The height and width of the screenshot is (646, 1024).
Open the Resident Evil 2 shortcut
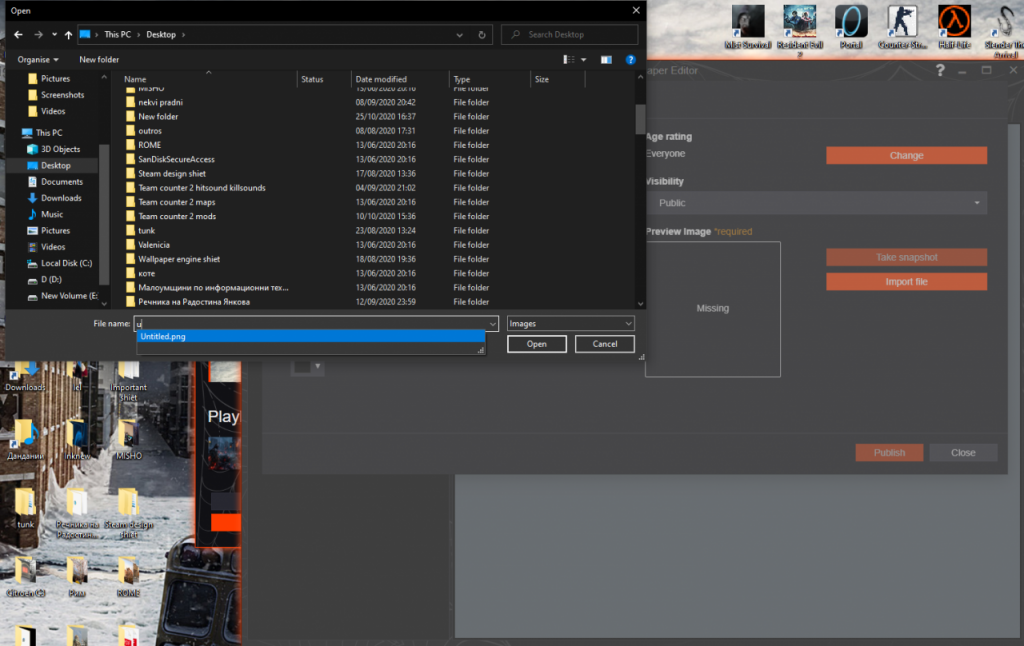[x=800, y=22]
